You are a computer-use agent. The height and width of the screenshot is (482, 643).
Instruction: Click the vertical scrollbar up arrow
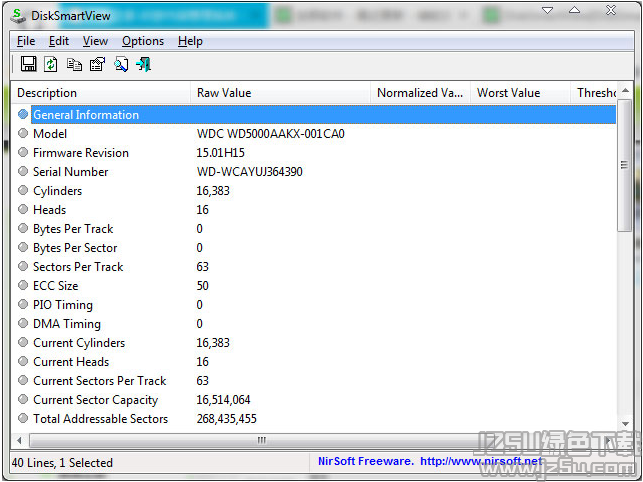coord(625,90)
